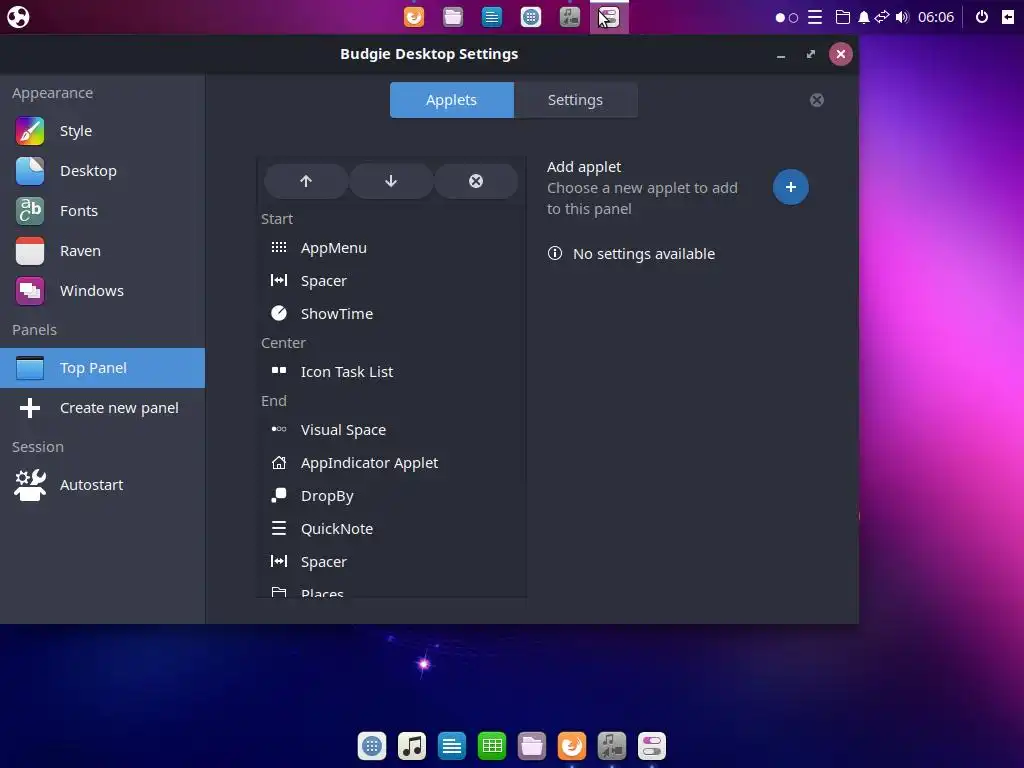The height and width of the screenshot is (768, 1024).
Task: Open volume control in top panel
Action: (903, 17)
